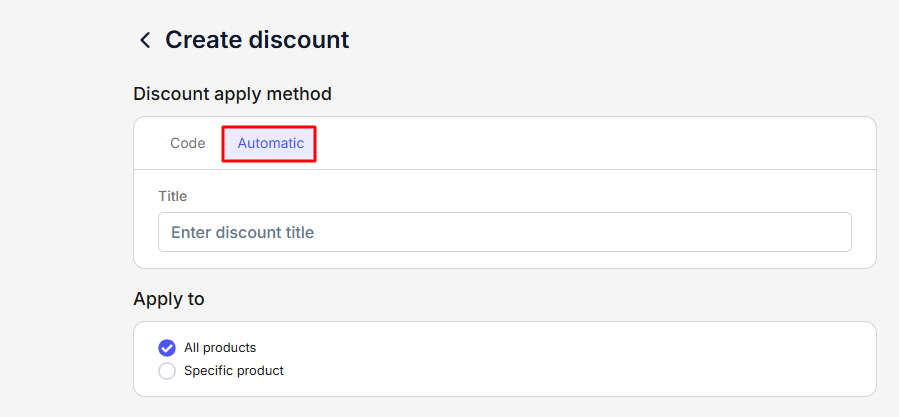Choose the Specific product radio button
The image size is (899, 417).
(x=167, y=371)
